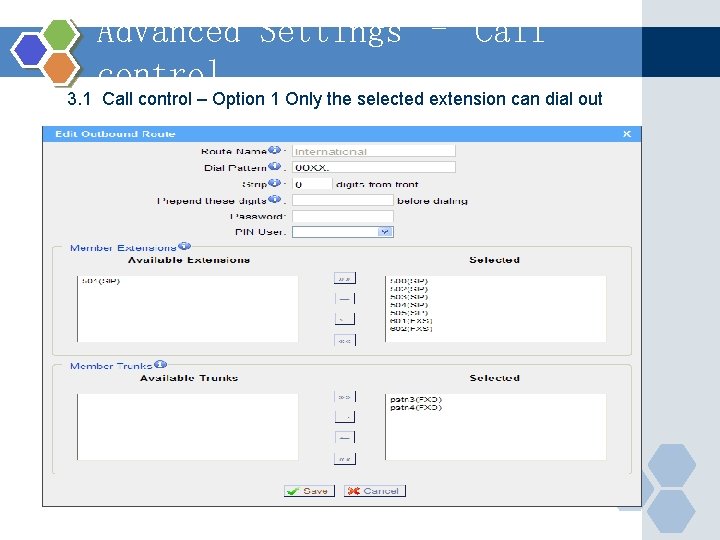Click inside the empty Available Trunks list
The image size is (720, 540).
coord(187,427)
